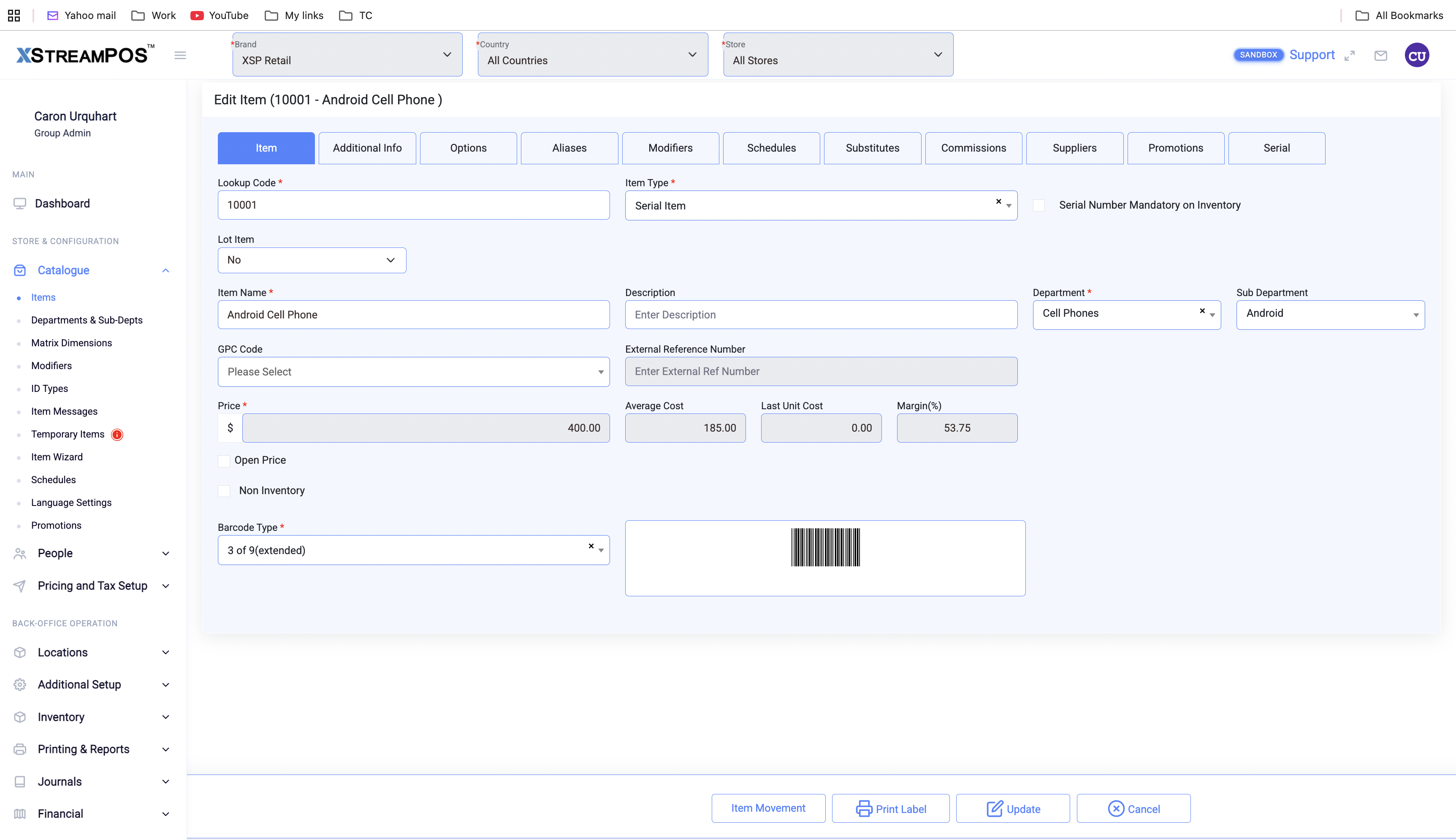The height and width of the screenshot is (840, 1456).
Task: Open Departments & Sub-Depts in sidebar
Action: click(87, 320)
